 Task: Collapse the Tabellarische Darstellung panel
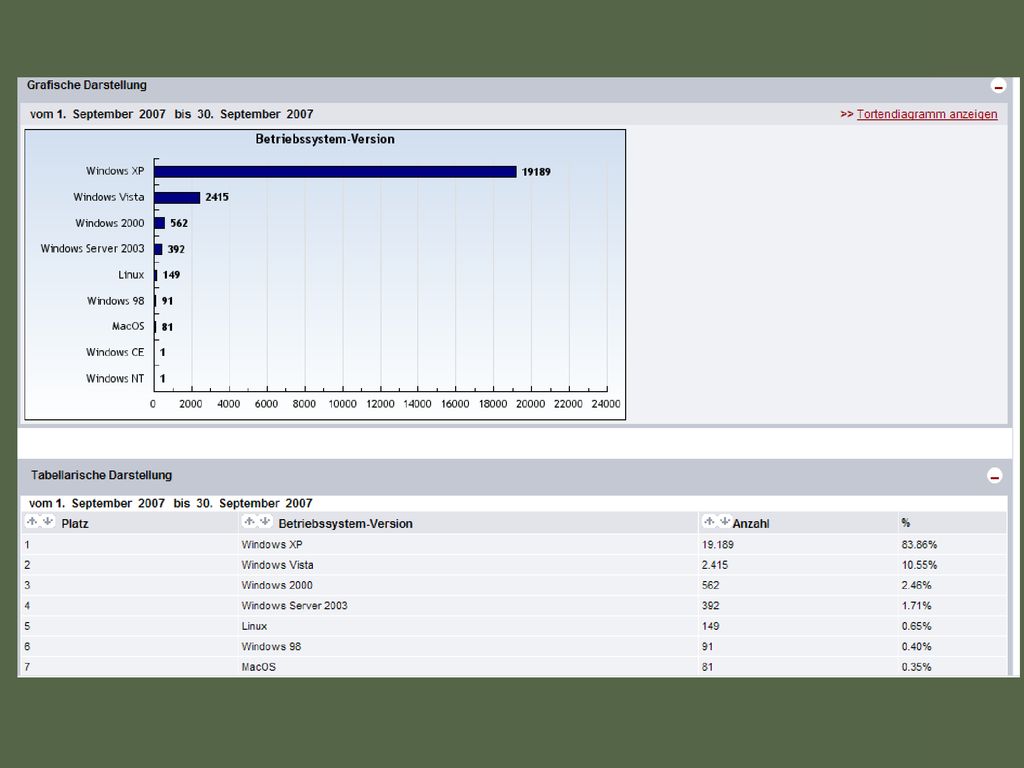(994, 476)
